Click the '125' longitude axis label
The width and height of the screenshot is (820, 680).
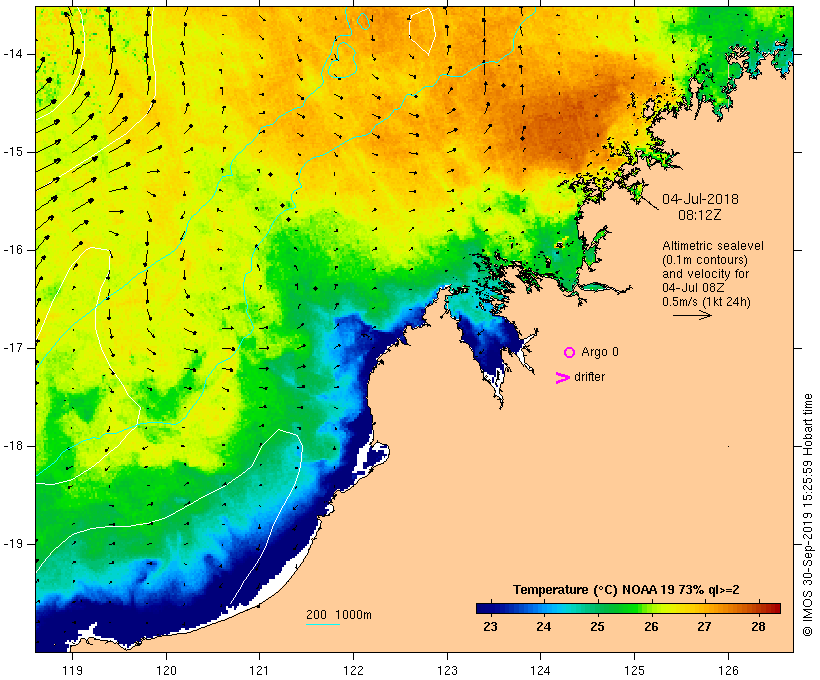(x=635, y=670)
